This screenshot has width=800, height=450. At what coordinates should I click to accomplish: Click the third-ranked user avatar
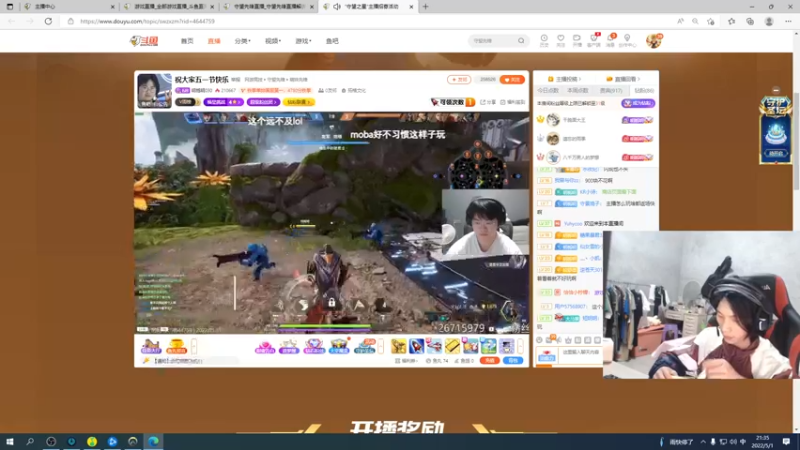553,157
